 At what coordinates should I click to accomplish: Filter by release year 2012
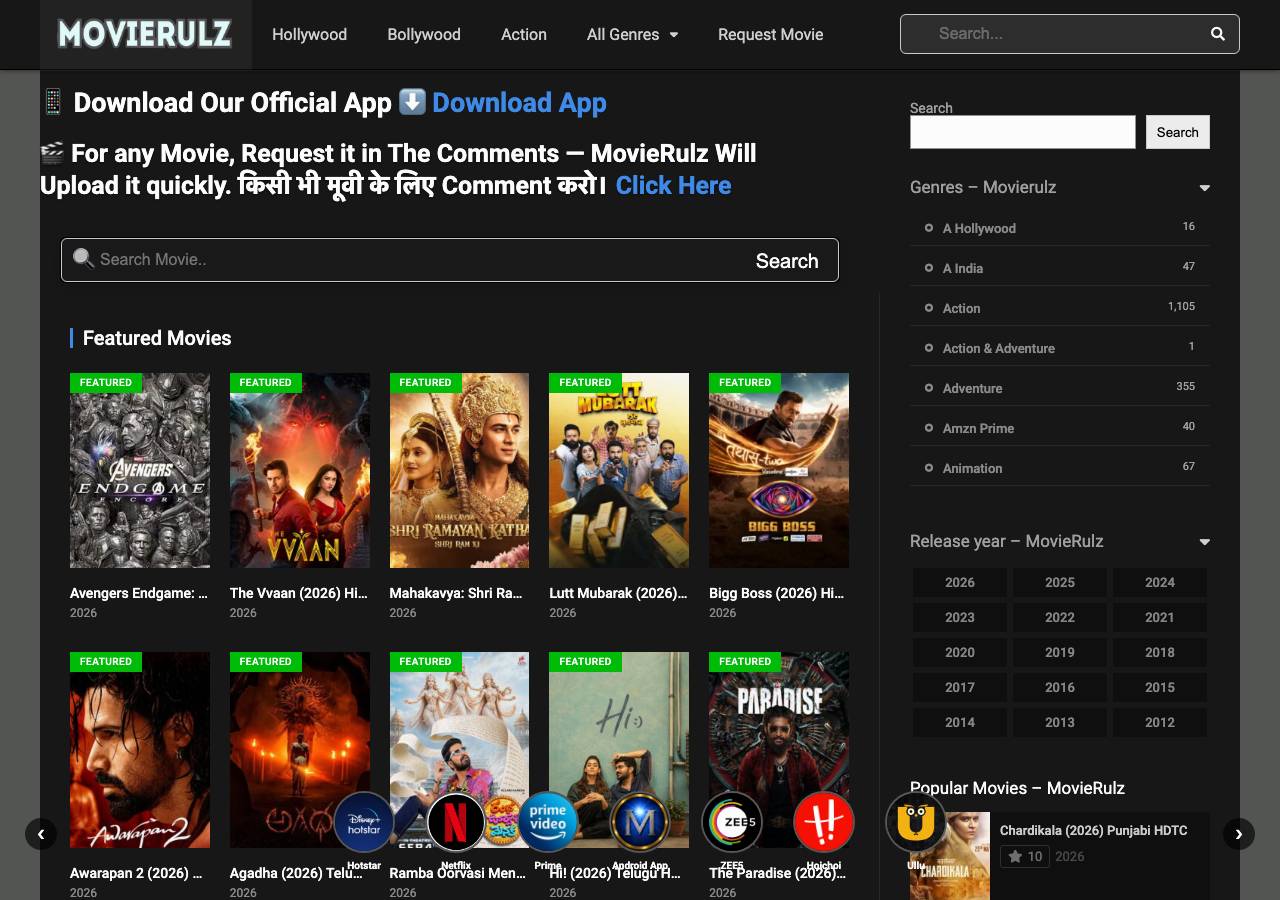1160,722
